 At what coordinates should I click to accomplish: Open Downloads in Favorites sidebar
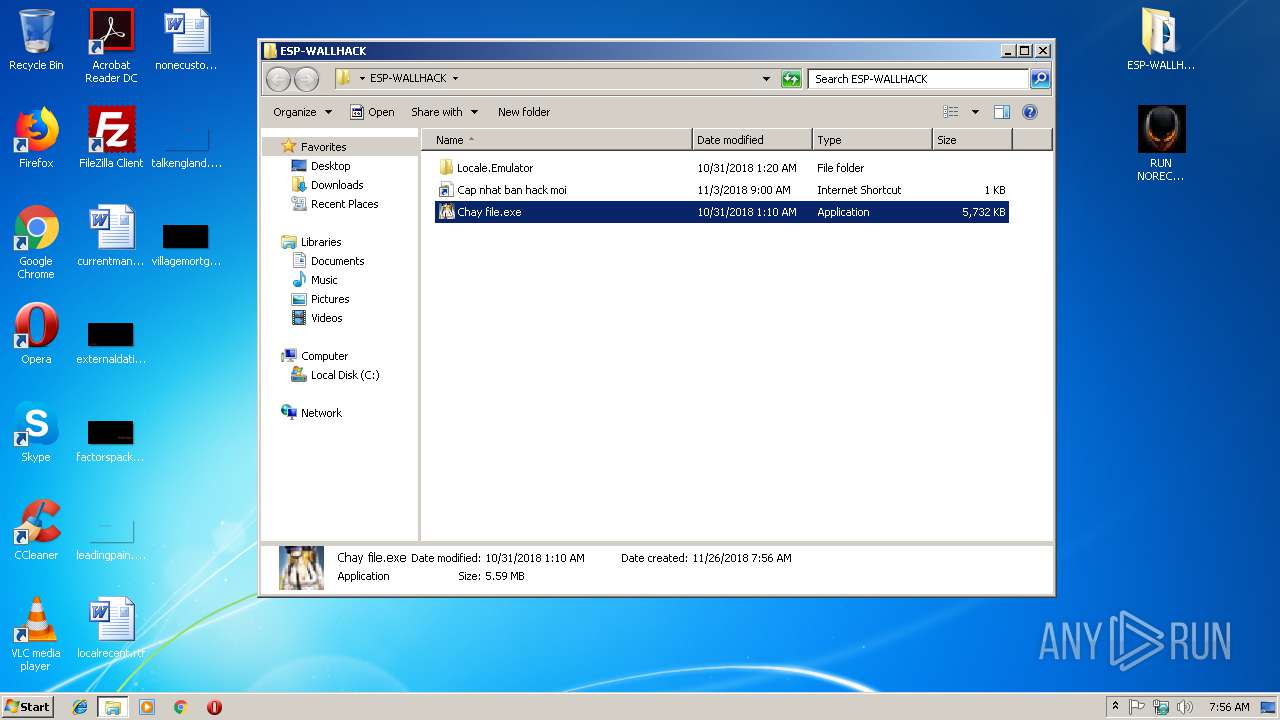click(x=337, y=185)
